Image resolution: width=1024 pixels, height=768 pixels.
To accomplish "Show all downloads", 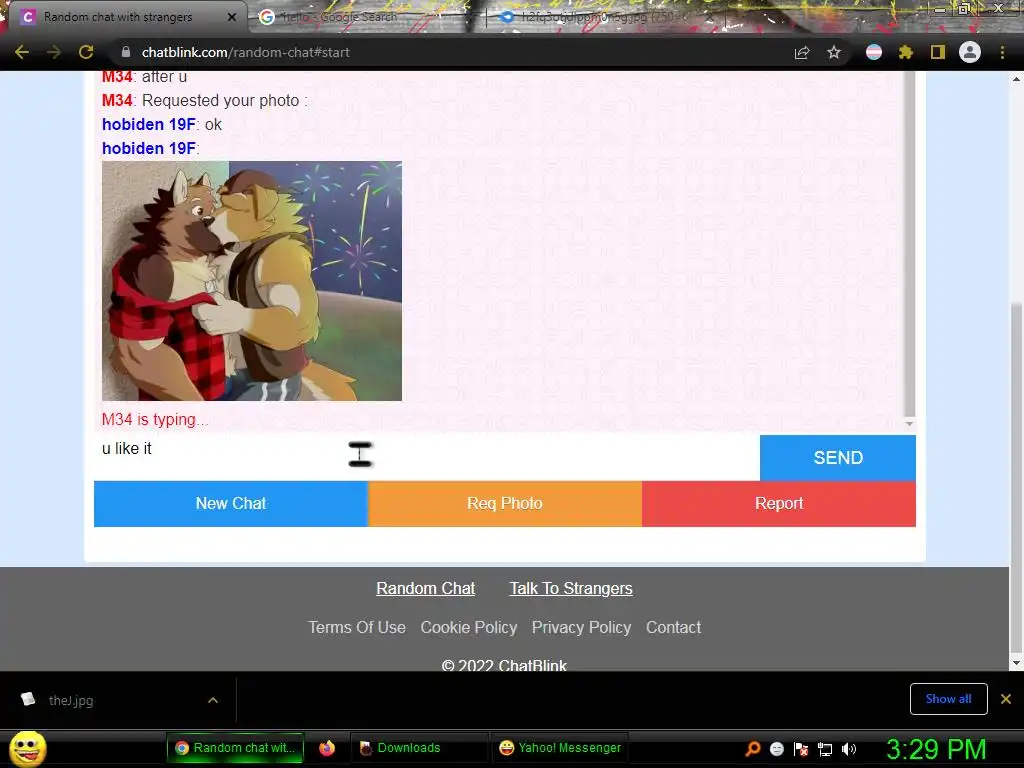I will point(948,699).
